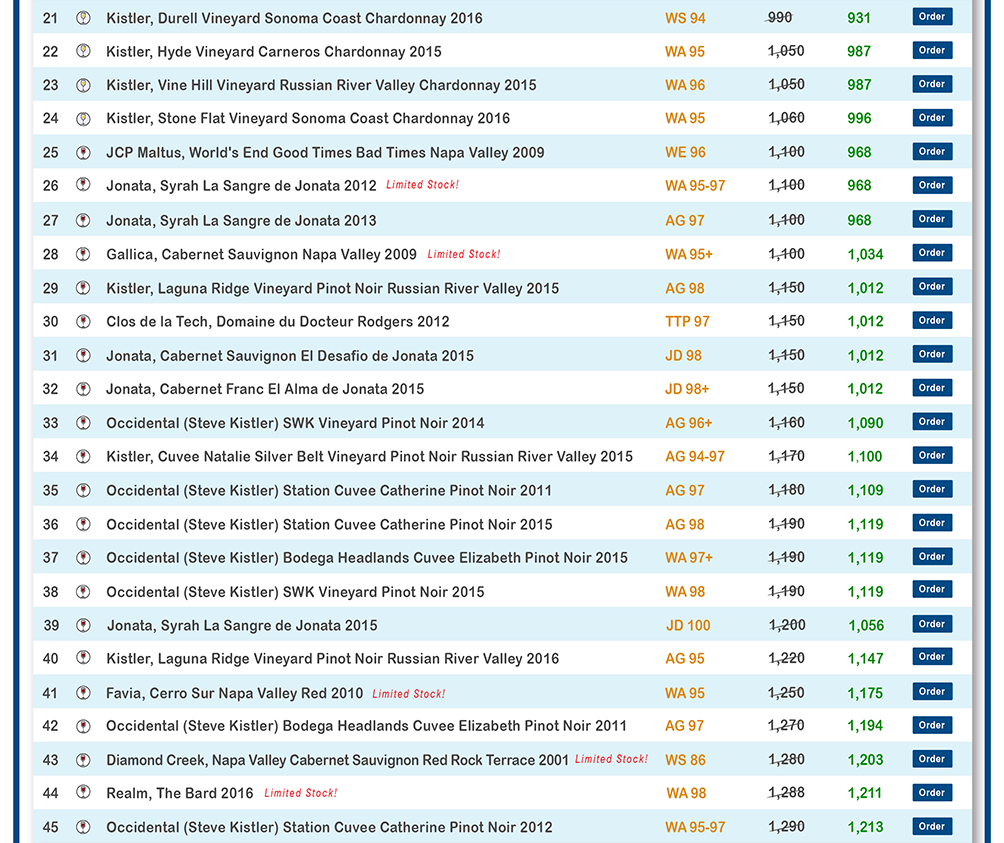
Task: Click Order for Favia Cerro Sur Napa Valley Red
Action: (932, 691)
